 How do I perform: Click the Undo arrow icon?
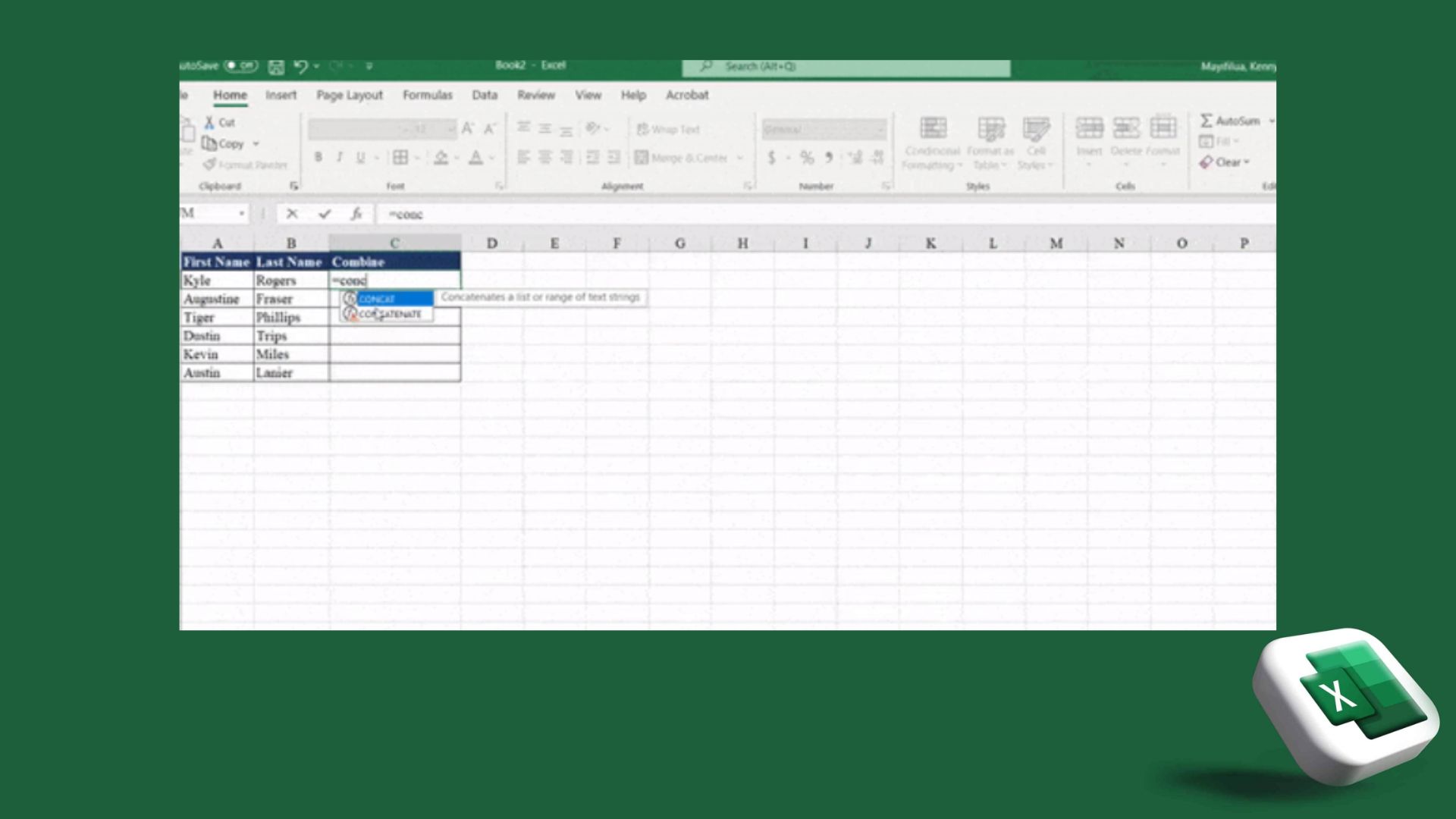[300, 67]
